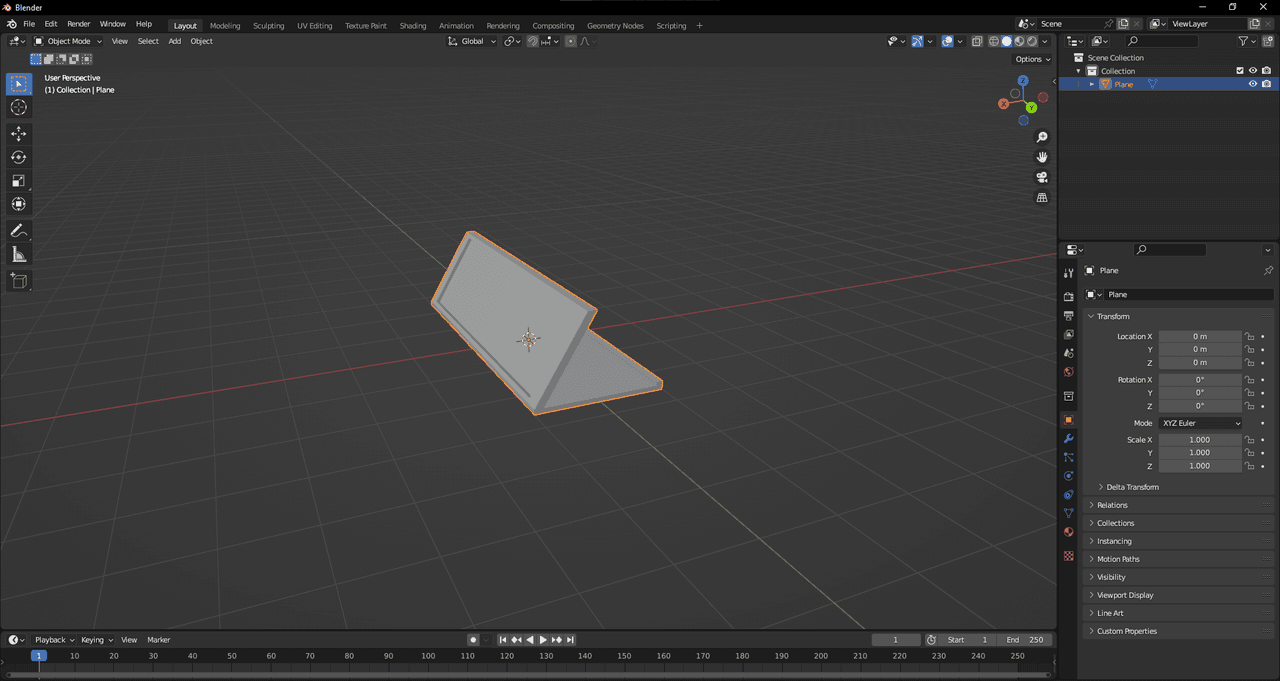
Task: Toggle the lock for Location X
Action: [x=1249, y=337]
